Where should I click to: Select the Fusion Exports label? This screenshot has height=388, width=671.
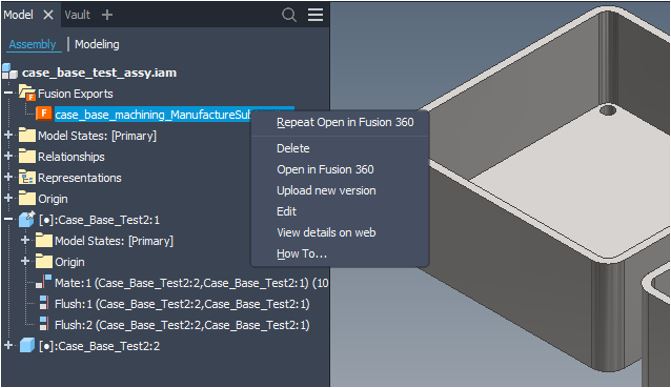pos(75,94)
